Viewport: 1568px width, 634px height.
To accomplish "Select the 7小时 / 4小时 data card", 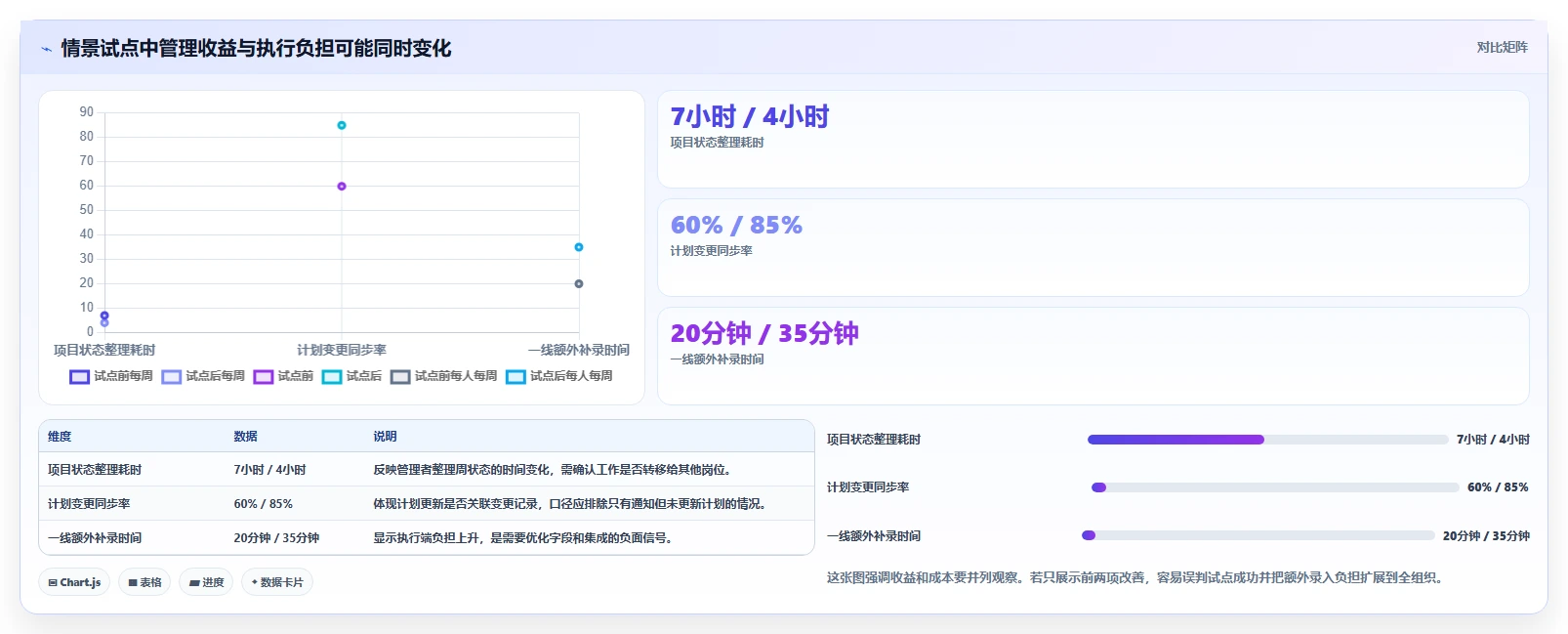I will (1093, 140).
